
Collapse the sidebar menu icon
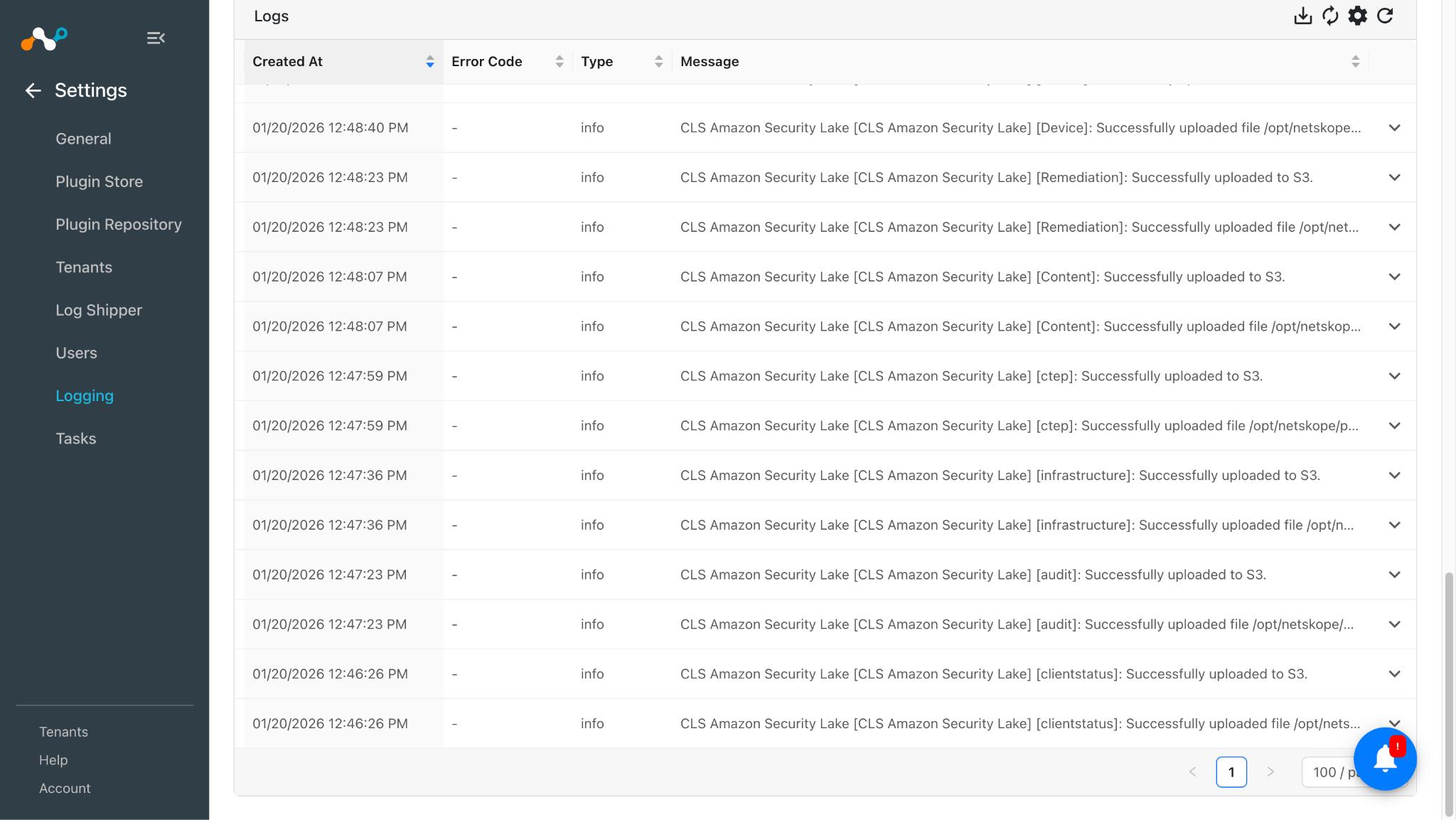(x=156, y=38)
